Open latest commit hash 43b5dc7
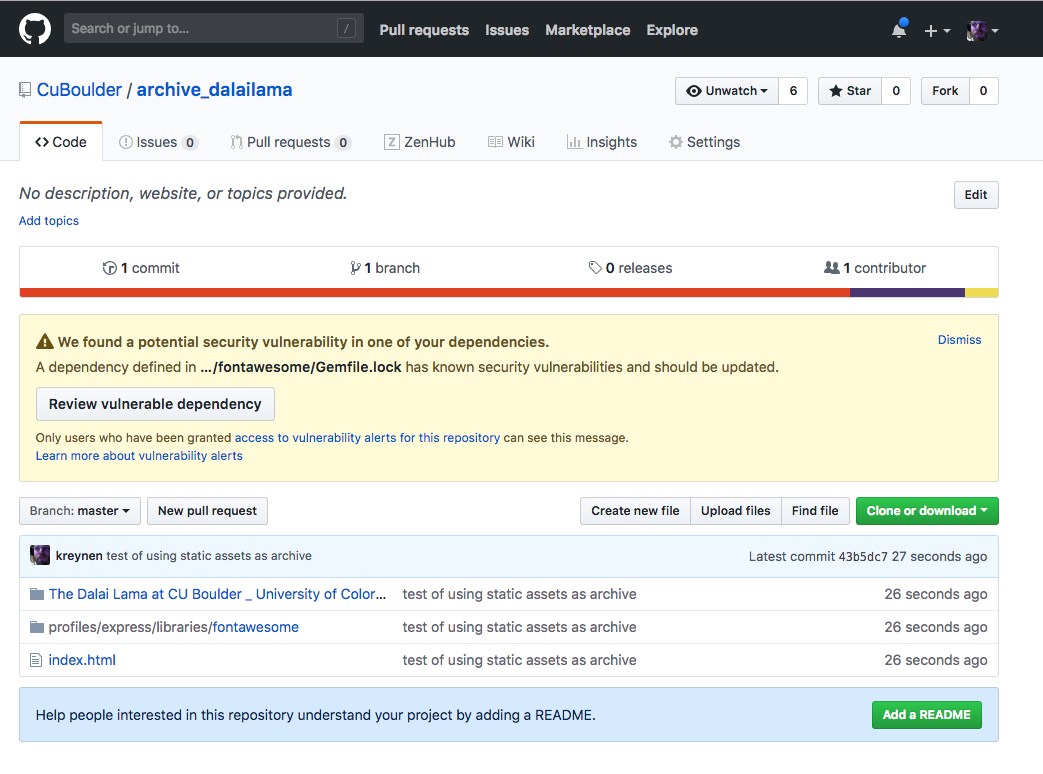Viewport: 1043px width, 774px height. (x=863, y=557)
